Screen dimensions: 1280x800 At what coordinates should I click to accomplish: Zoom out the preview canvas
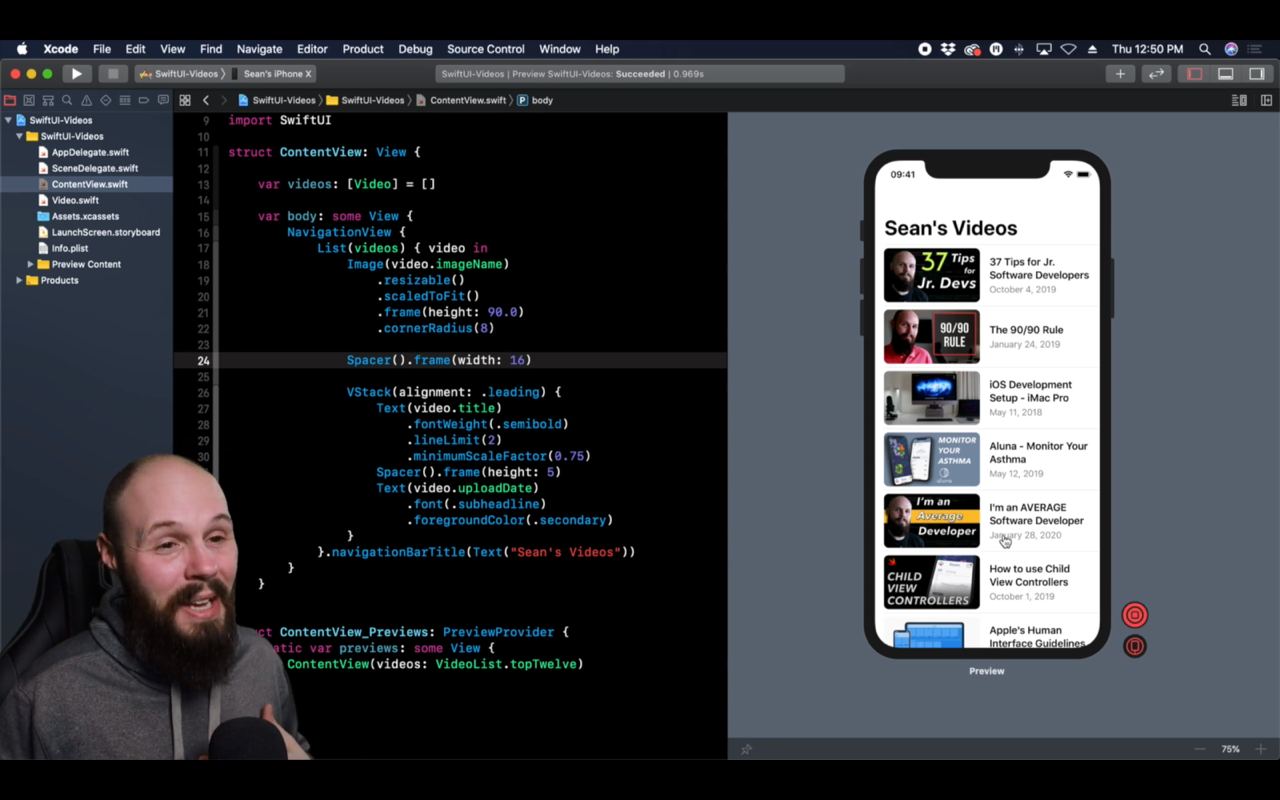(x=1199, y=749)
